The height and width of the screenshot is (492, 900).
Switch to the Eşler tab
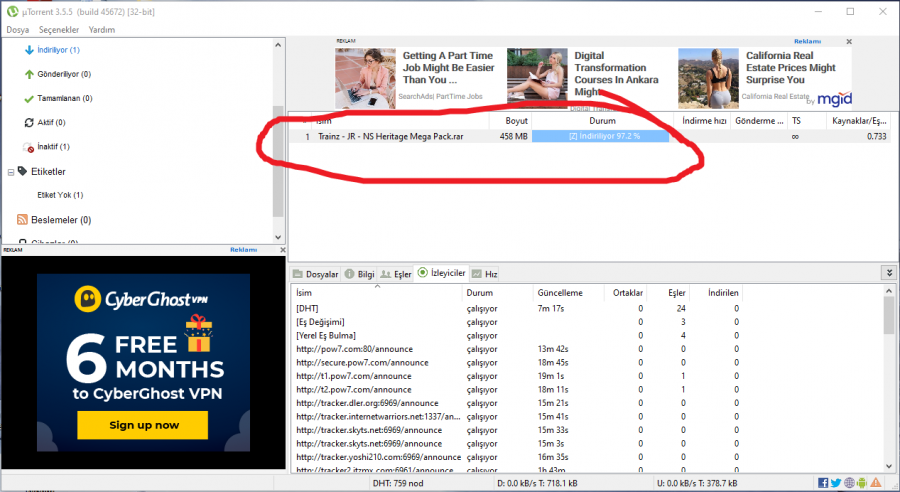point(396,274)
